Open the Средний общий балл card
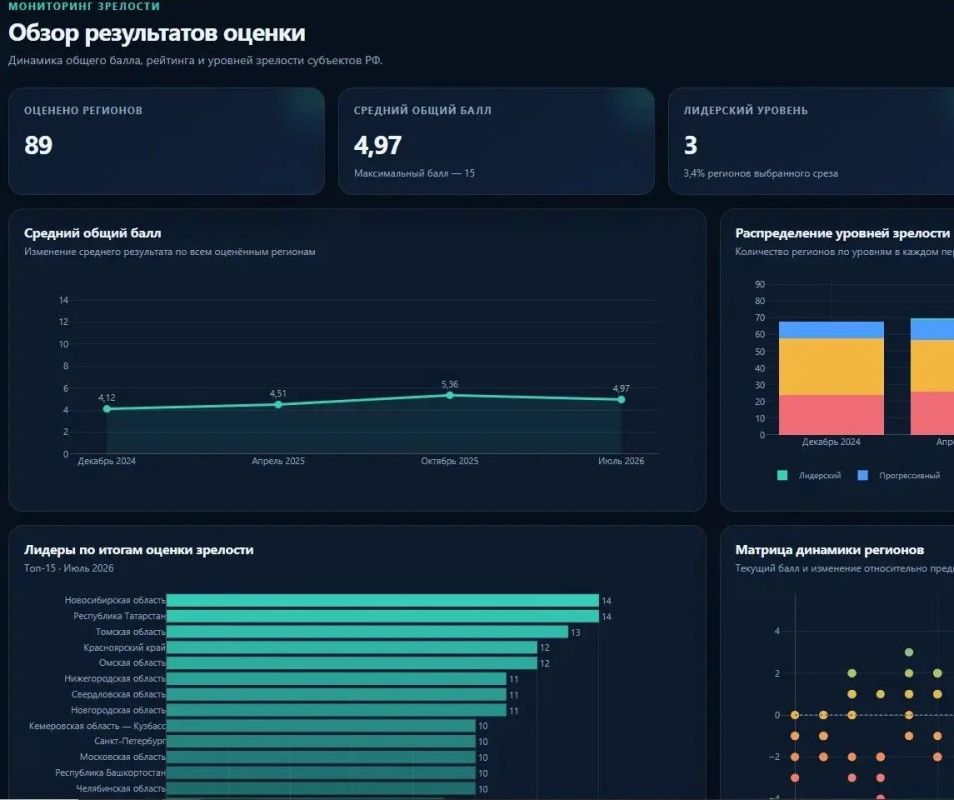 tap(496, 141)
